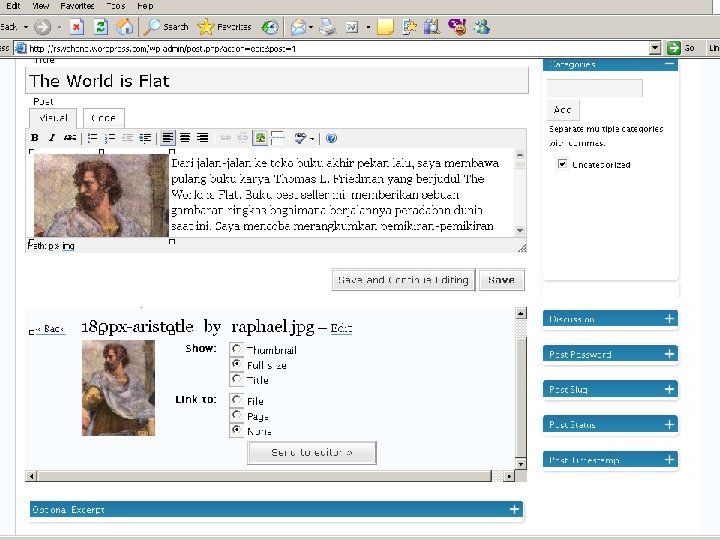The height and width of the screenshot is (540, 720).
Task: Open the View menu
Action: [41, 6]
